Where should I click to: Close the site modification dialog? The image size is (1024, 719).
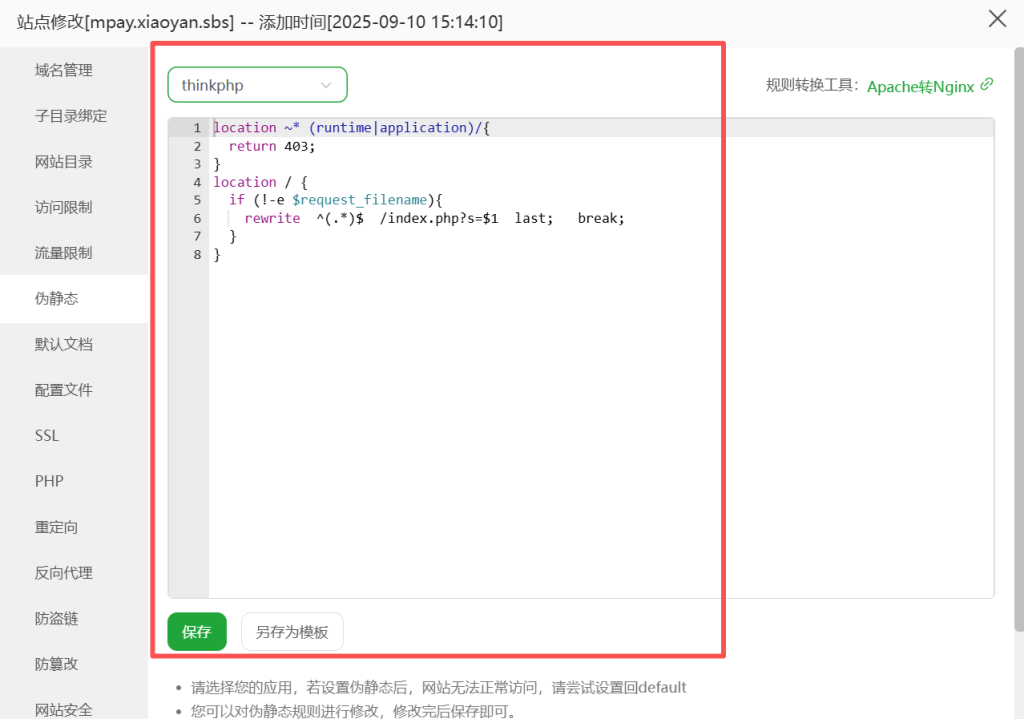click(x=997, y=19)
